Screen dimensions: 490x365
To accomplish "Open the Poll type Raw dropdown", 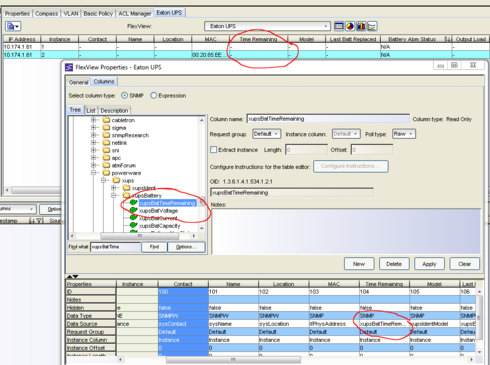I will 404,134.
